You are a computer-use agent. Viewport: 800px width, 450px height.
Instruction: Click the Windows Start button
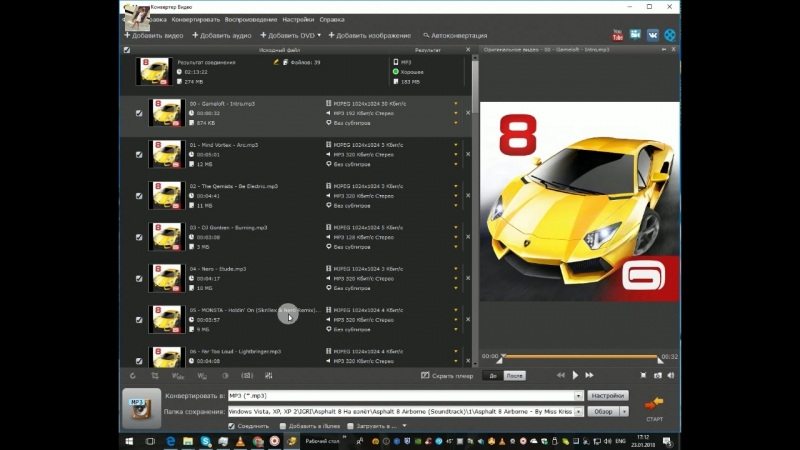(129, 440)
